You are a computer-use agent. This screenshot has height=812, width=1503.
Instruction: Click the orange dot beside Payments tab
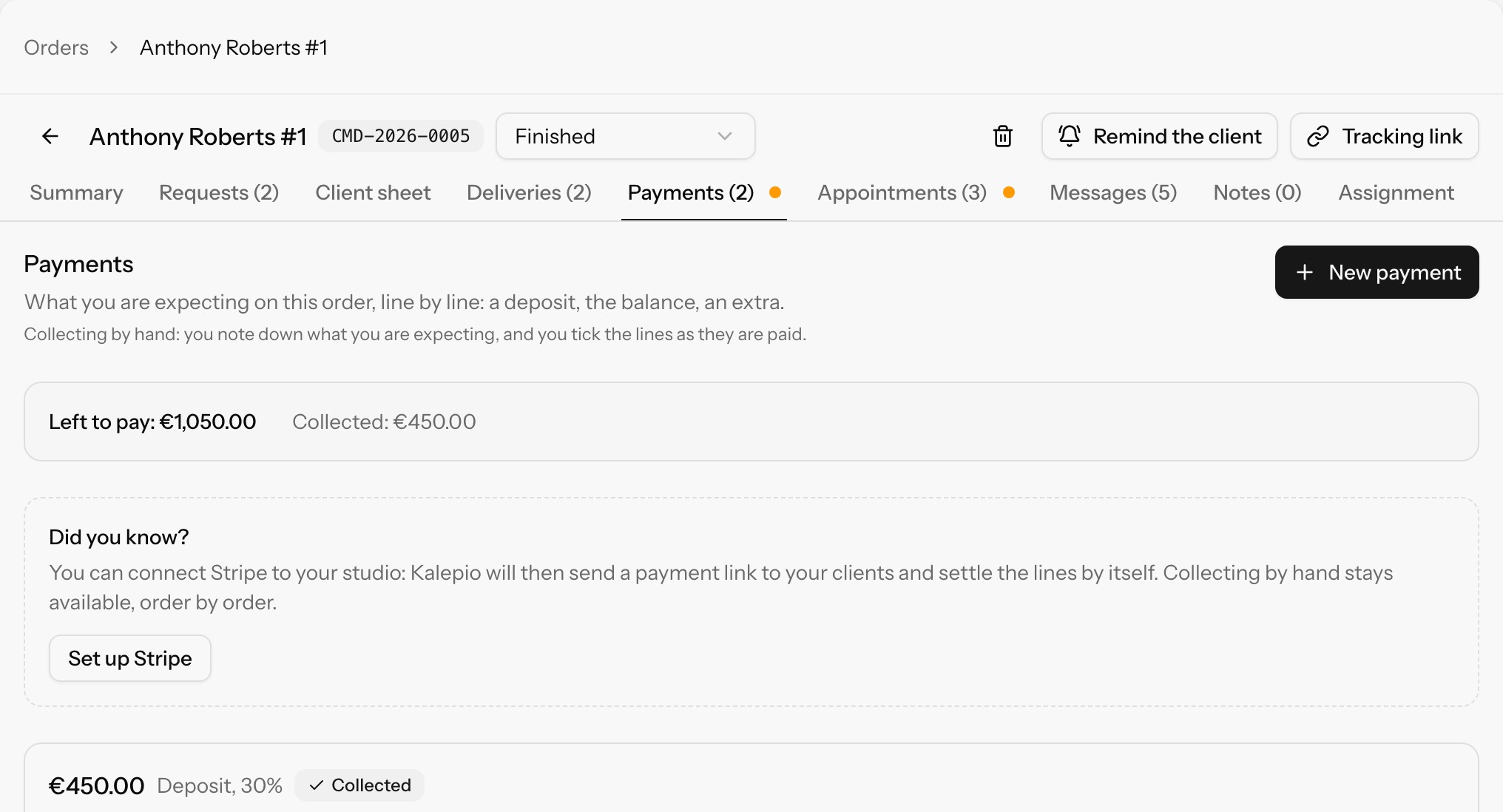775,192
